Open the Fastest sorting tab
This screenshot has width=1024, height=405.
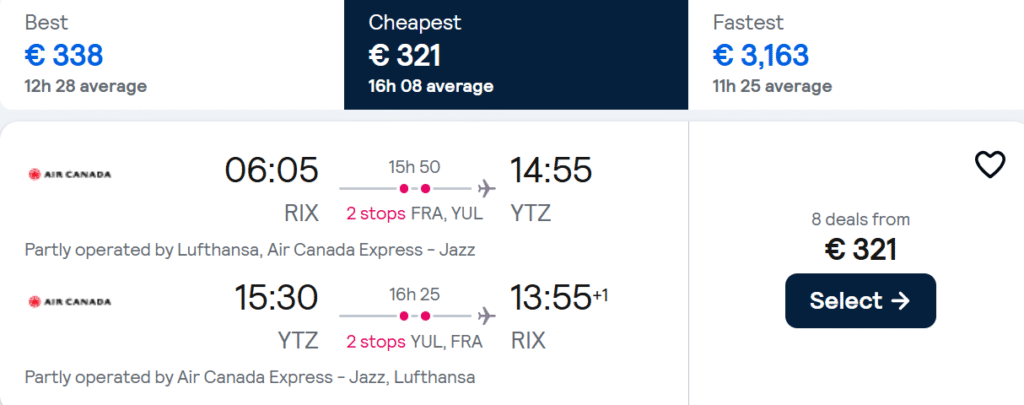[x=855, y=55]
